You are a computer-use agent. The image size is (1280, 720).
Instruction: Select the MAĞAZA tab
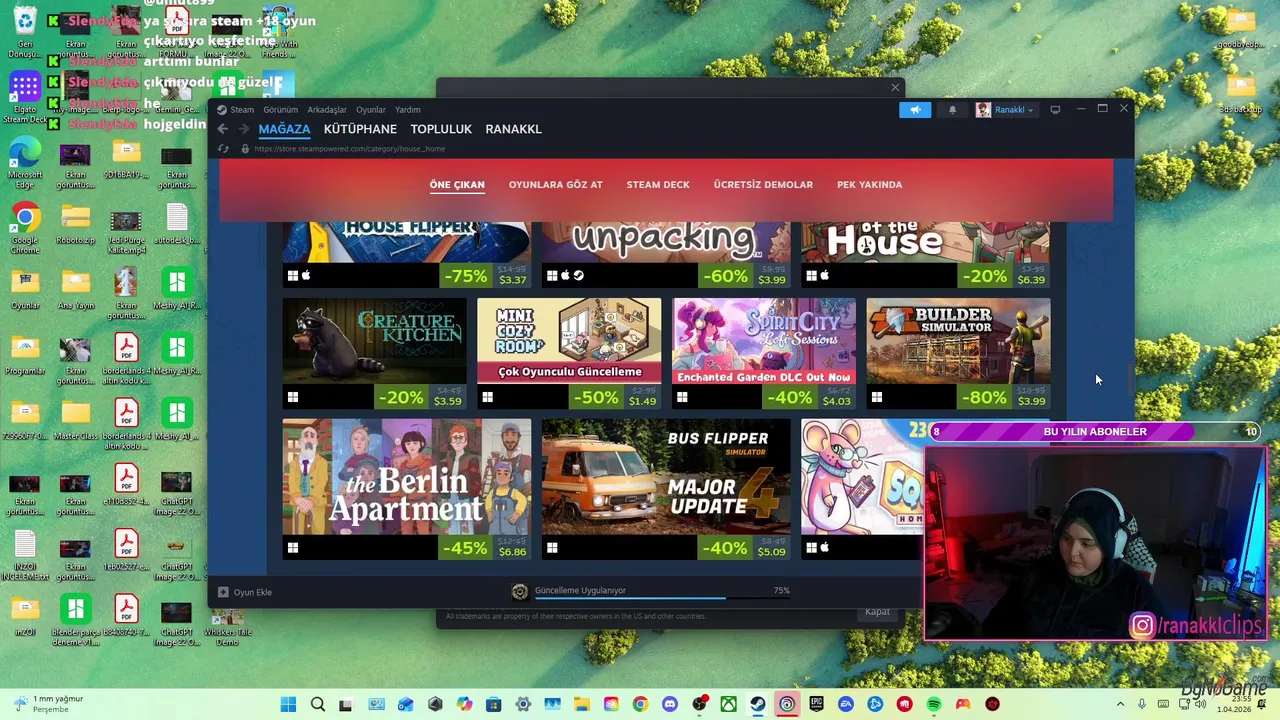[x=284, y=129]
